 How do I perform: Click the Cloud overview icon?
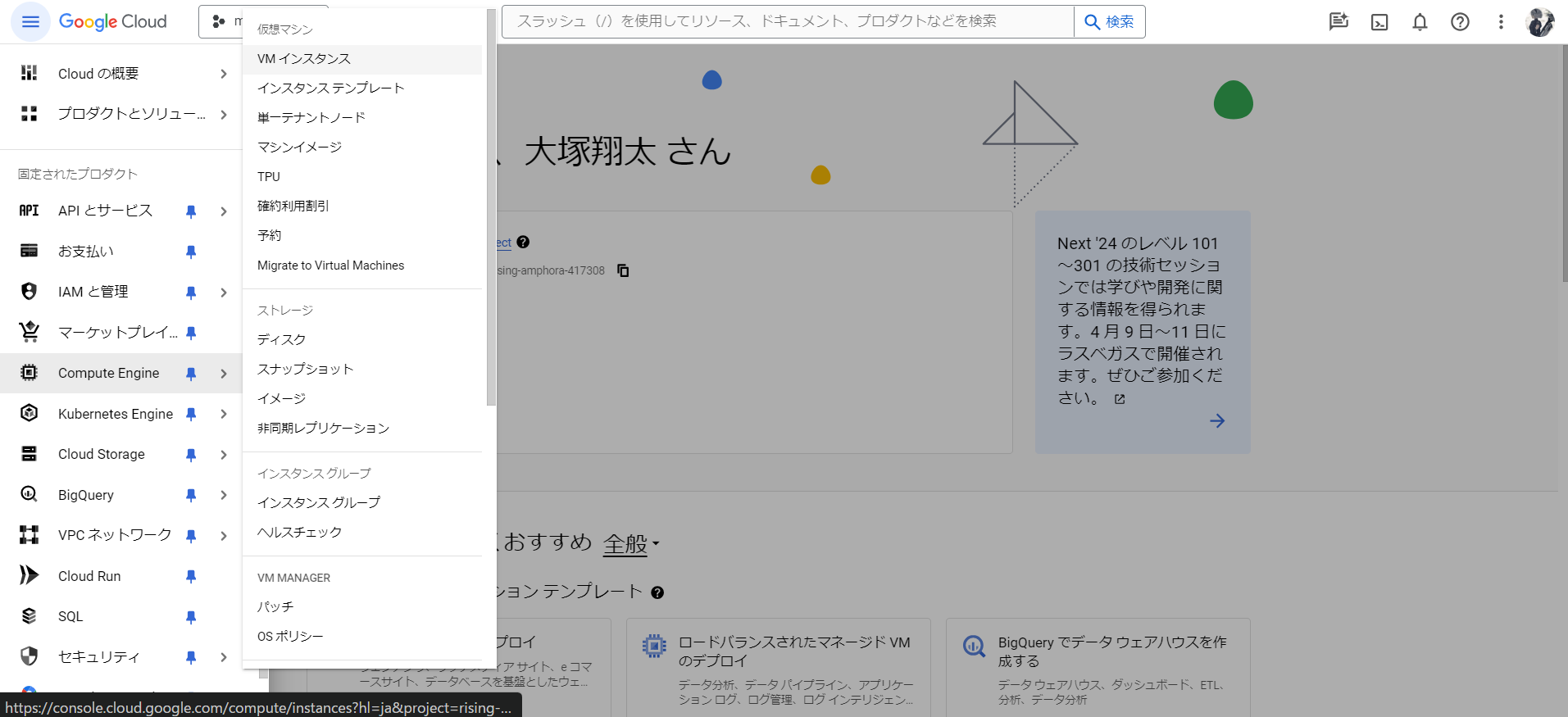29,73
